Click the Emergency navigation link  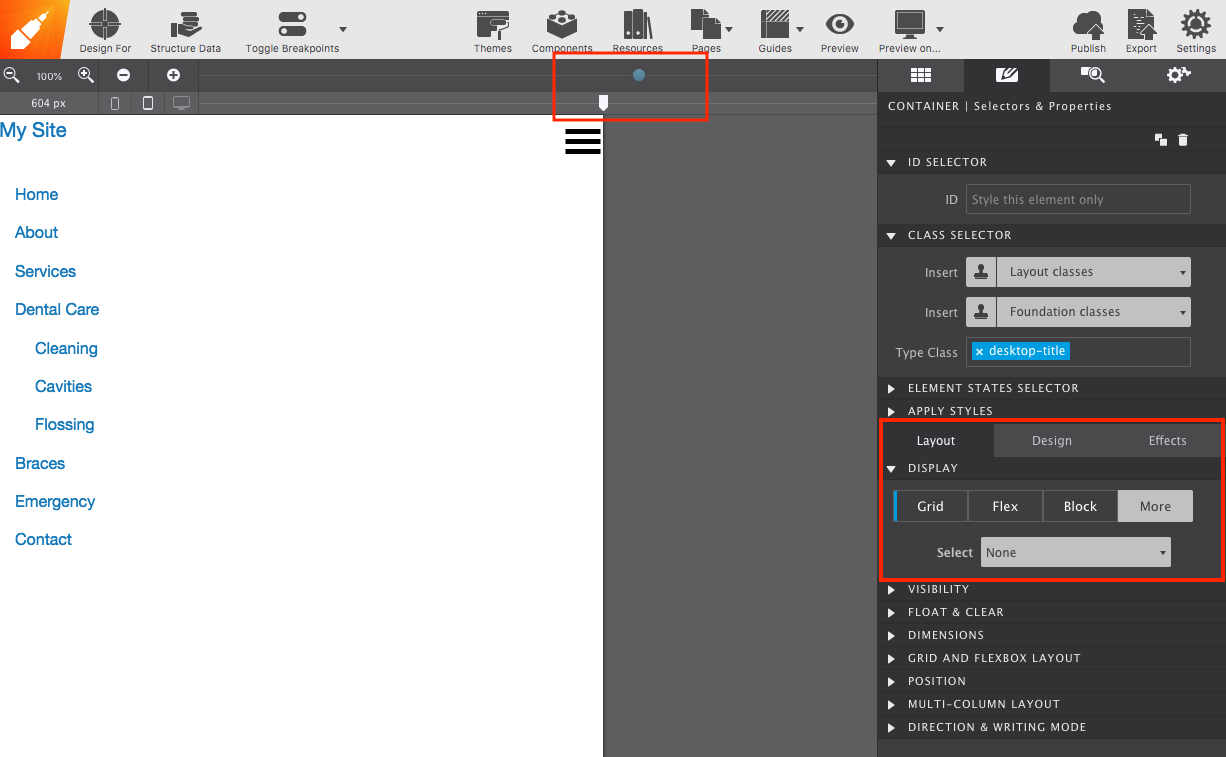click(x=55, y=501)
